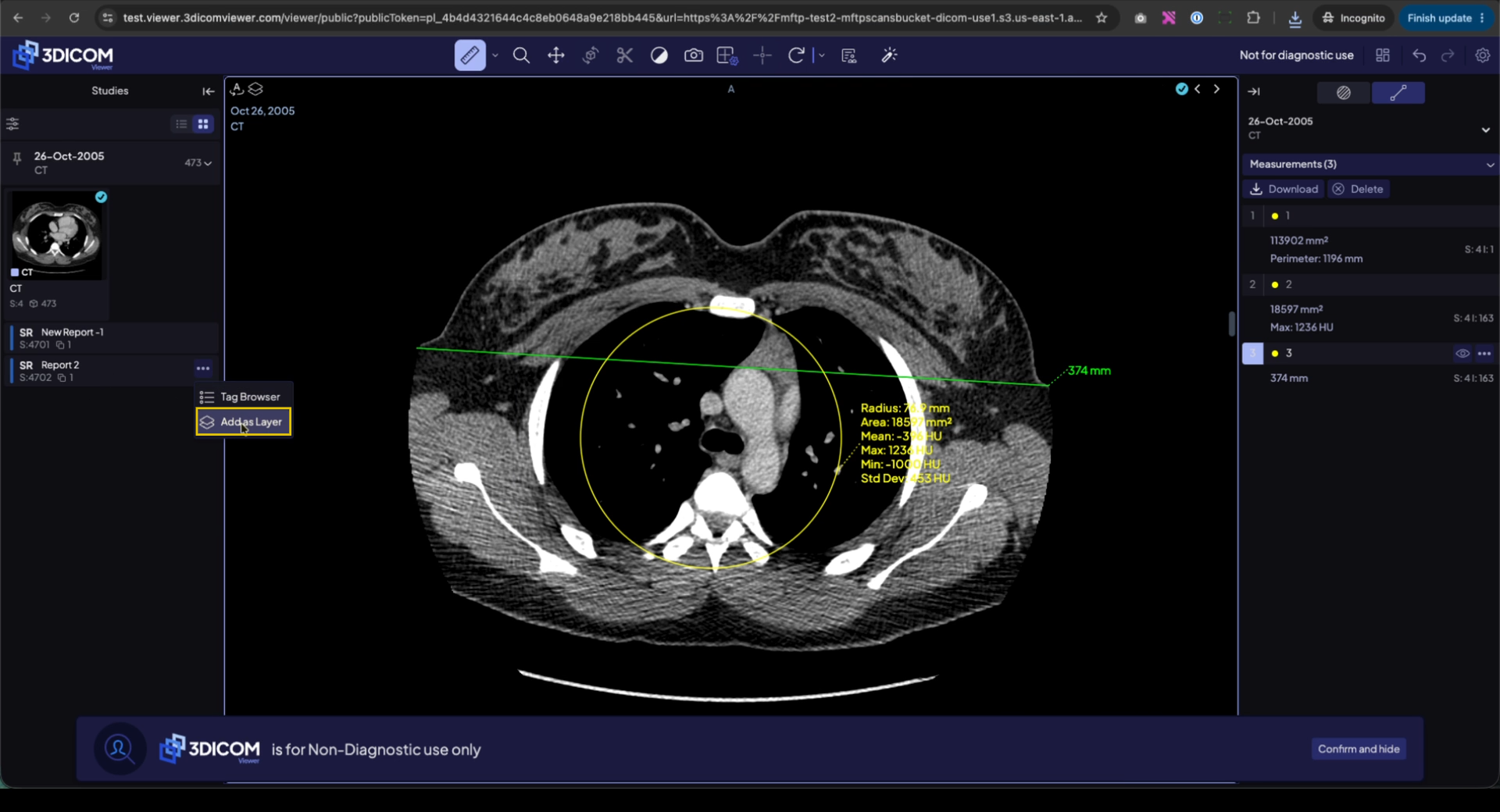The width and height of the screenshot is (1500, 812).
Task: Click Finish update browser button
Action: (x=1445, y=17)
